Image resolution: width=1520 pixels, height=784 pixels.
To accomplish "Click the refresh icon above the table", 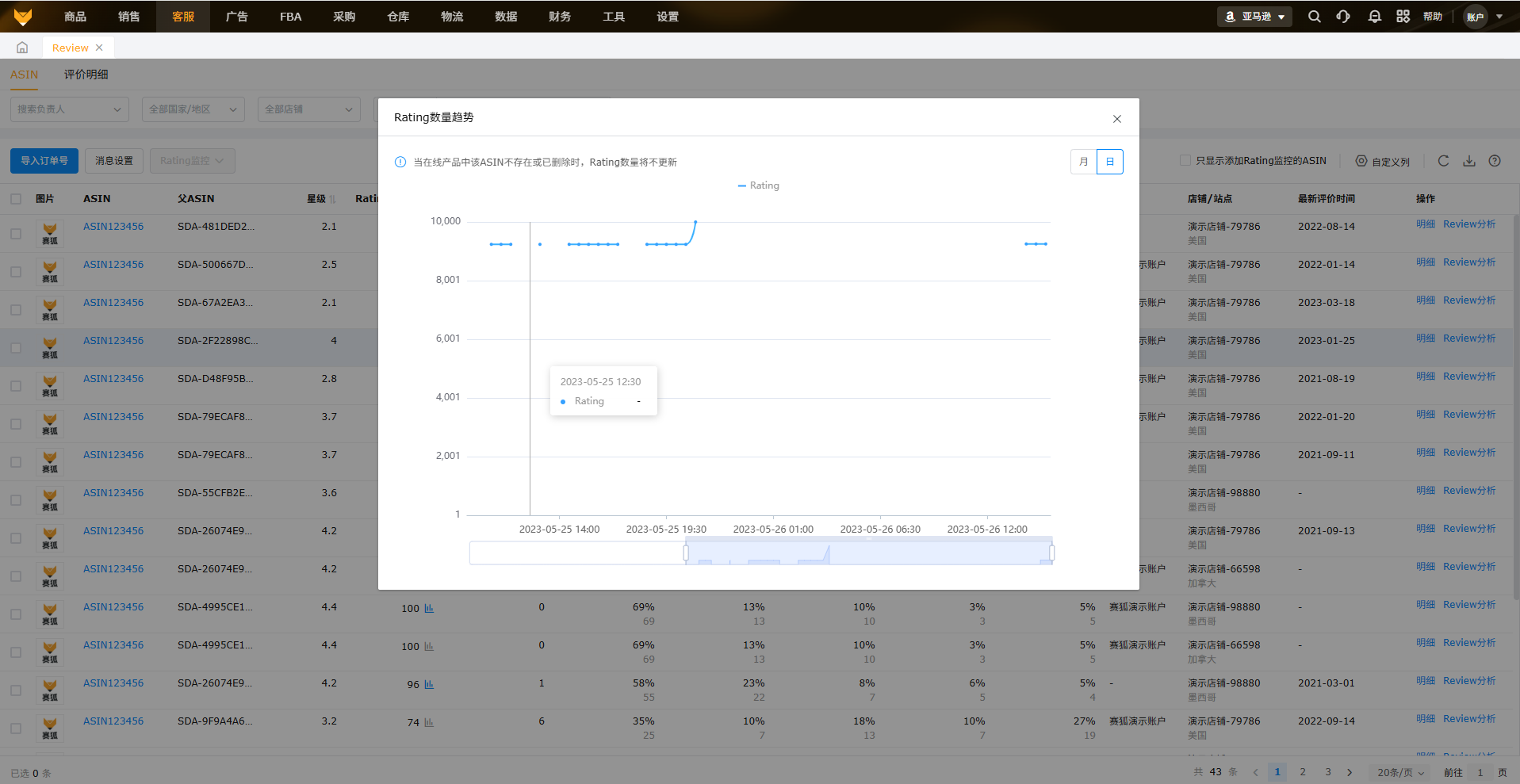I will 1443,161.
